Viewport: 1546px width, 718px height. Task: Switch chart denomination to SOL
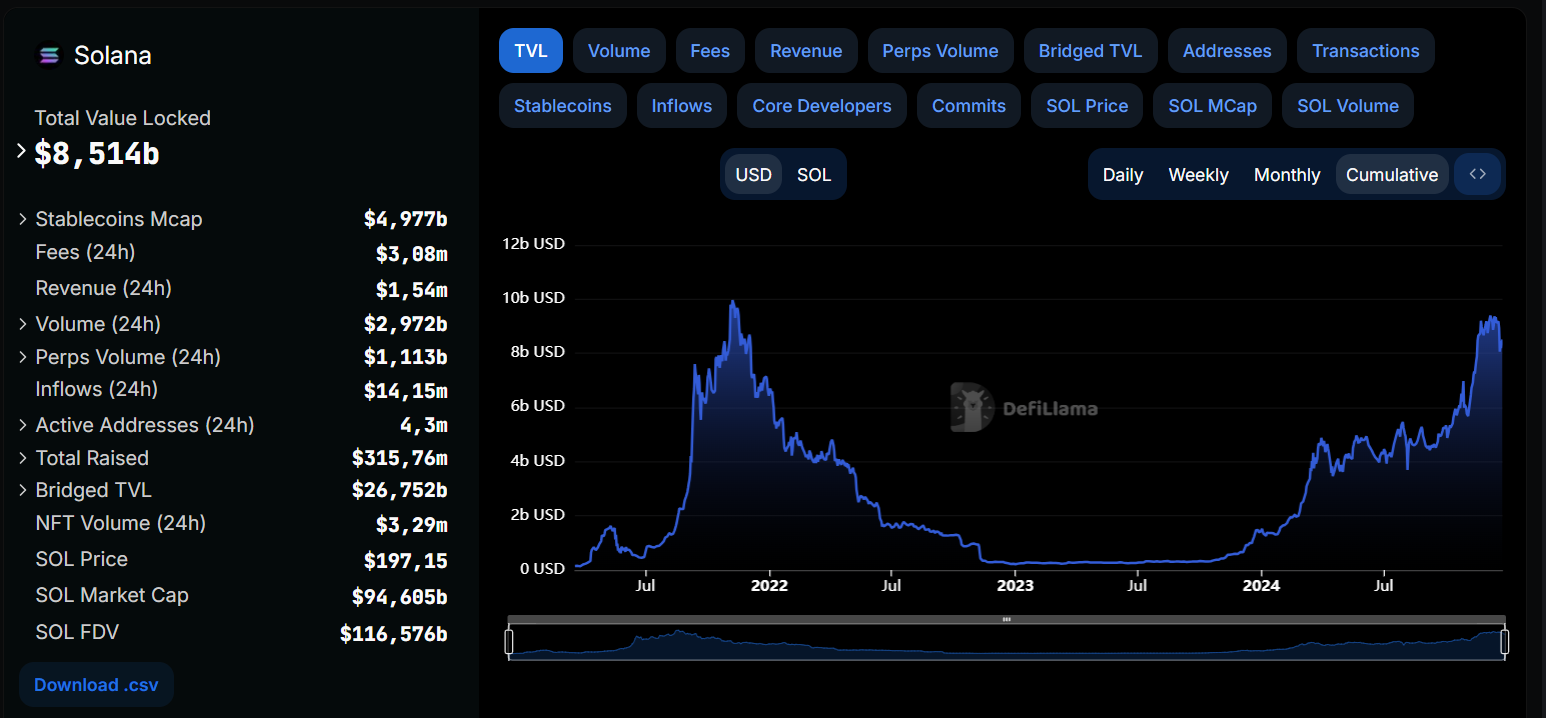(x=814, y=175)
